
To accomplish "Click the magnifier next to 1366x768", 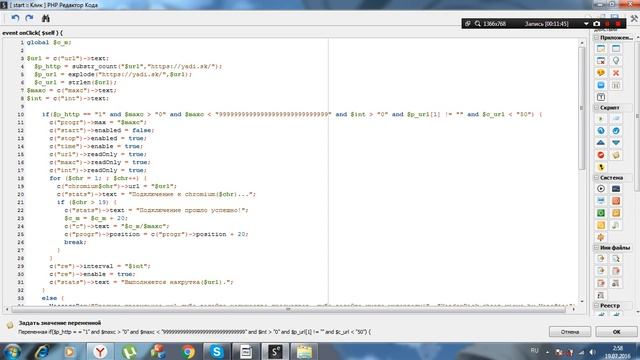I will coord(478,24).
